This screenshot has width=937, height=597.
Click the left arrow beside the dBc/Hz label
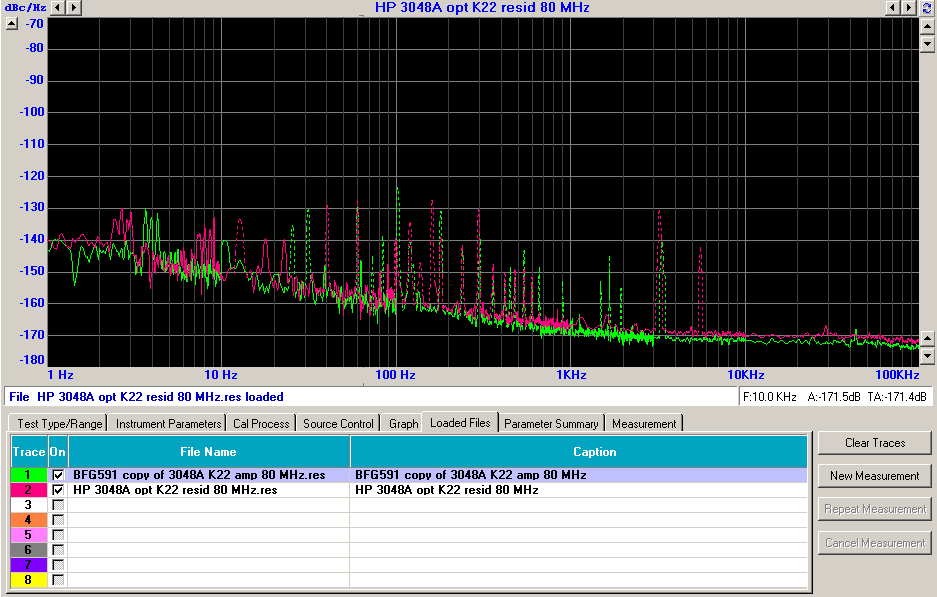pos(57,7)
